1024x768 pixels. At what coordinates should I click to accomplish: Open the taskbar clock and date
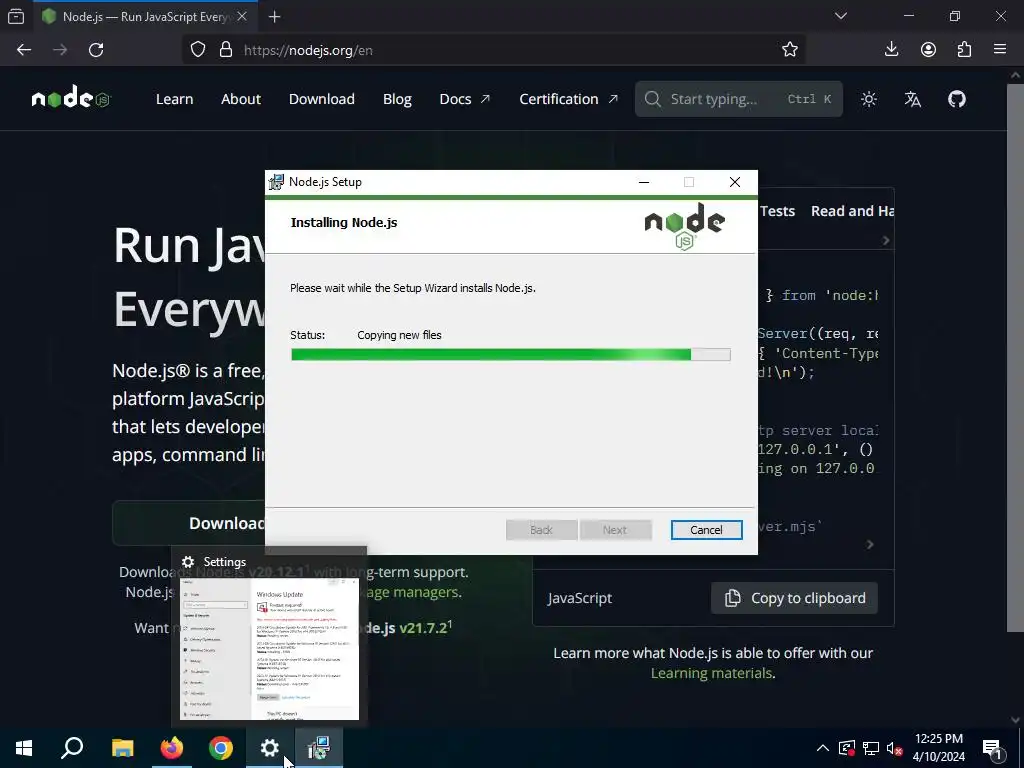(938, 748)
